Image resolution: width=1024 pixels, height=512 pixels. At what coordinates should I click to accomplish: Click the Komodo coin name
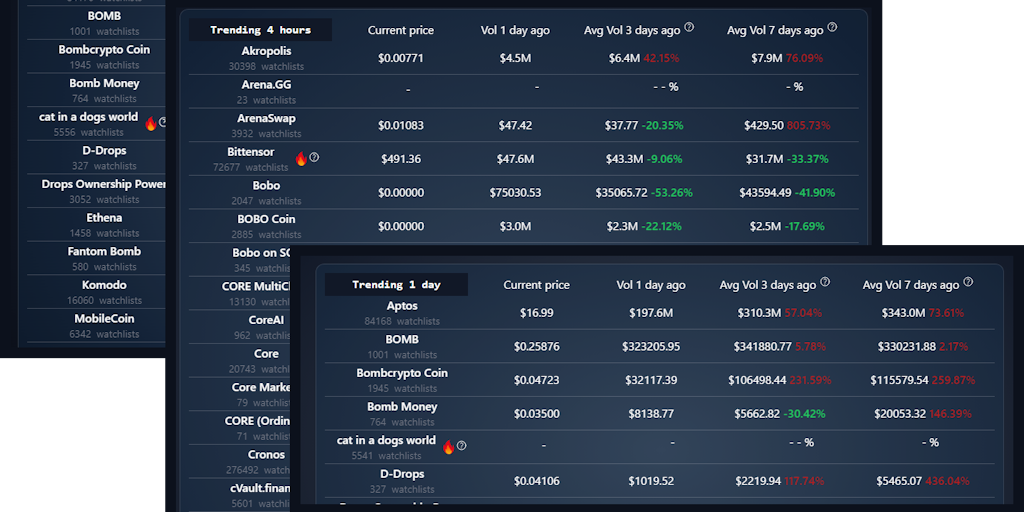coord(104,285)
